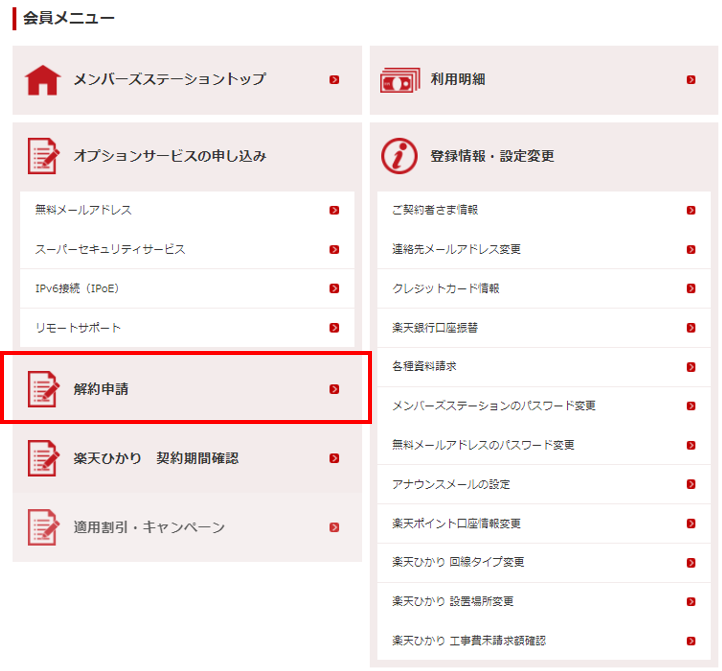The height and width of the screenshot is (671, 722).
Task: Click the red arrow on 解約申請 row
Action: (334, 389)
